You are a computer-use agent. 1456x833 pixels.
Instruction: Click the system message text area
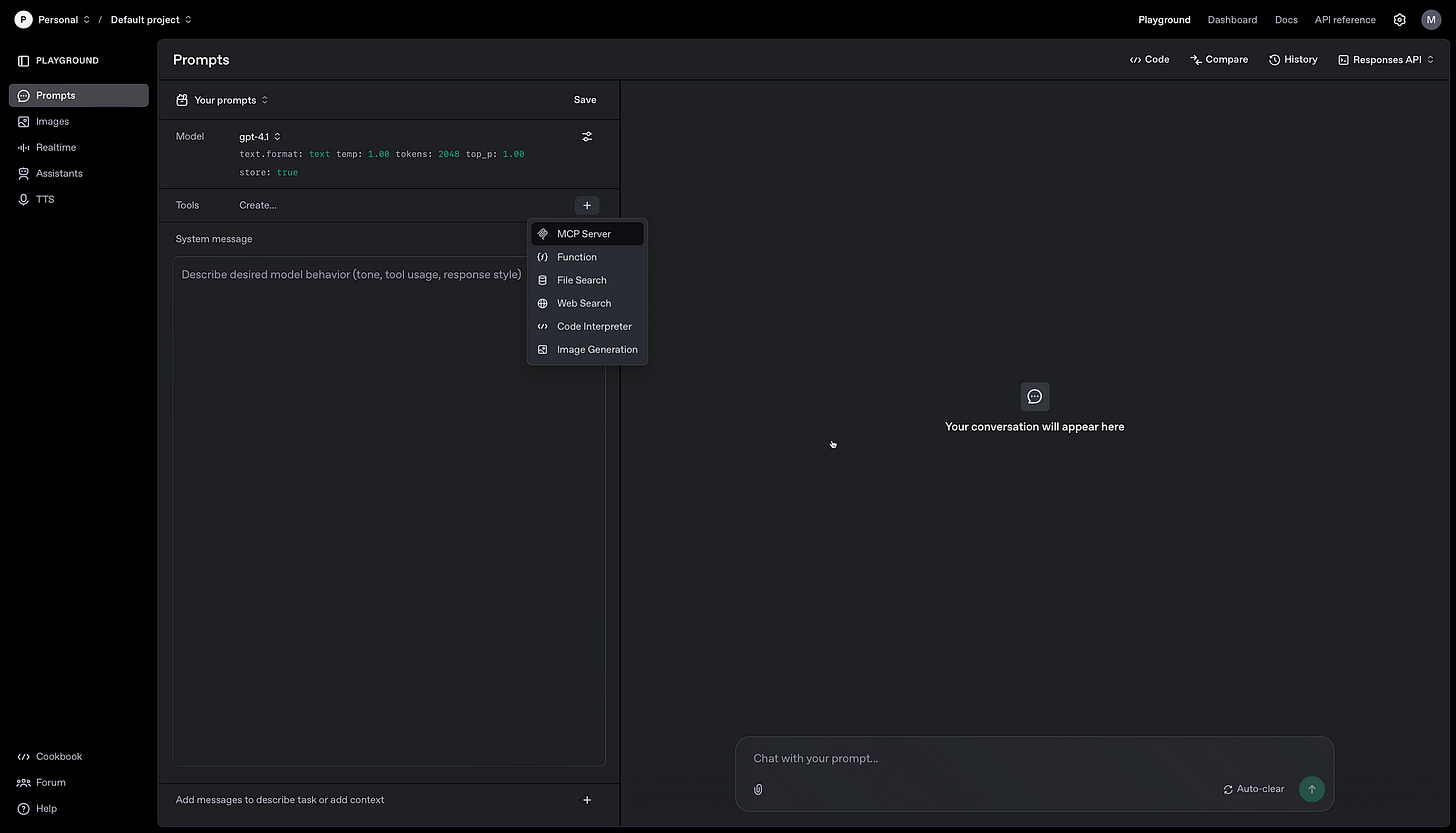(x=389, y=511)
